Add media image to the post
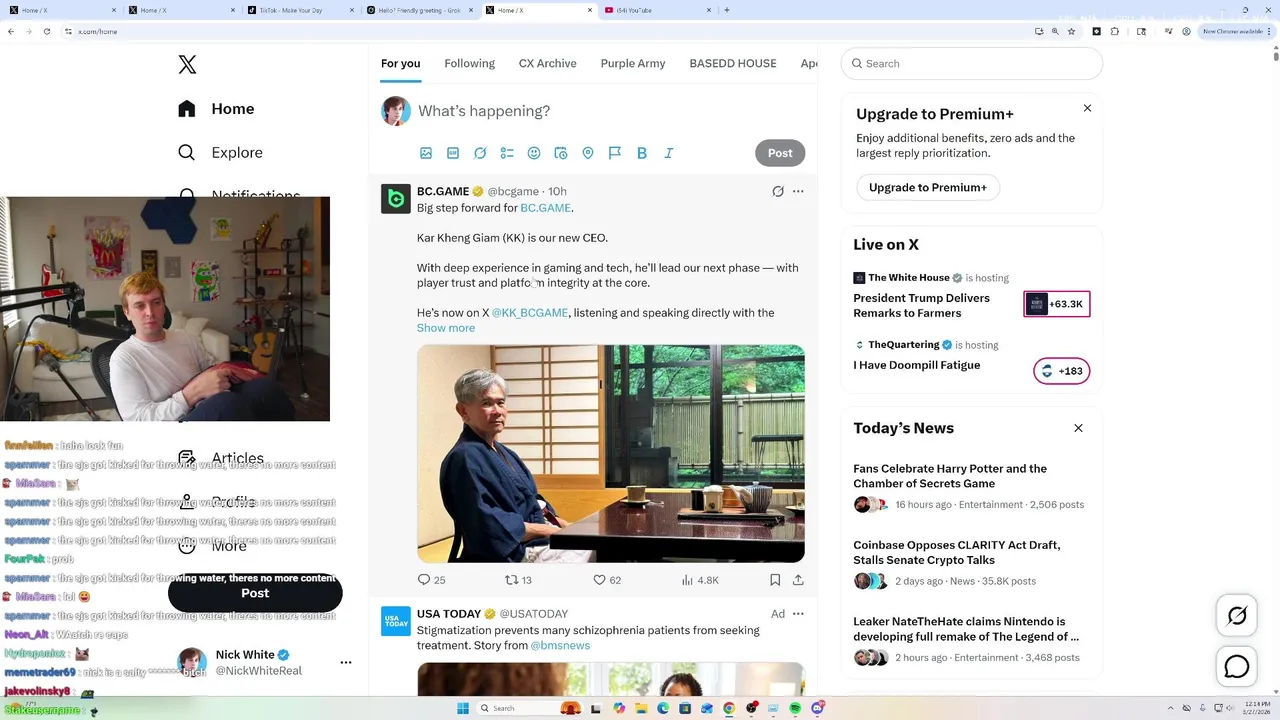 tap(426, 153)
